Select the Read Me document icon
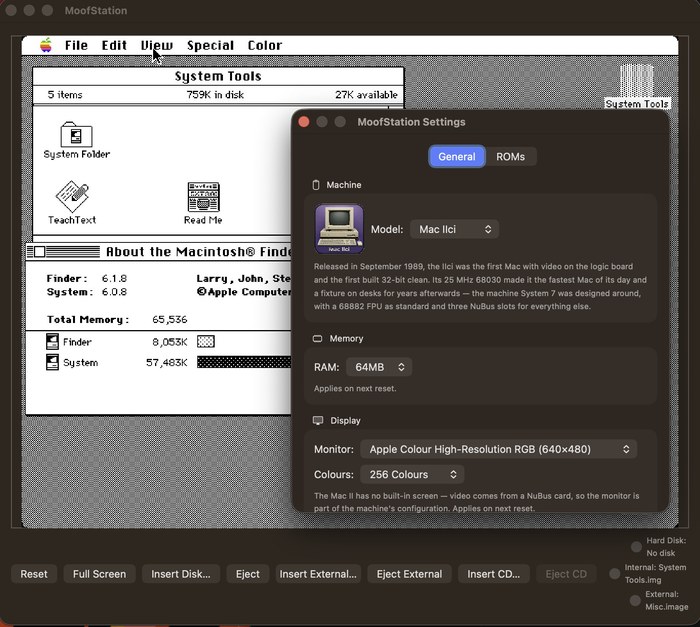The height and width of the screenshot is (627, 700). pos(204,196)
